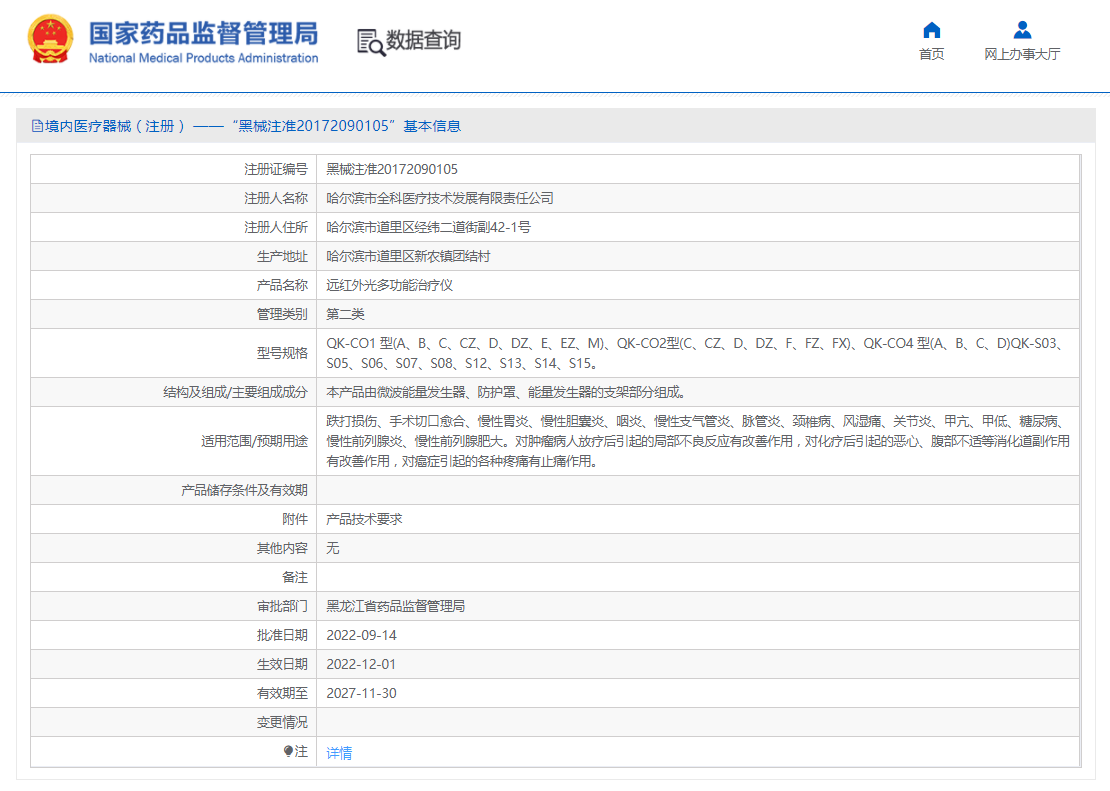
Task: Click the 生效日期 label
Action: pos(282,664)
